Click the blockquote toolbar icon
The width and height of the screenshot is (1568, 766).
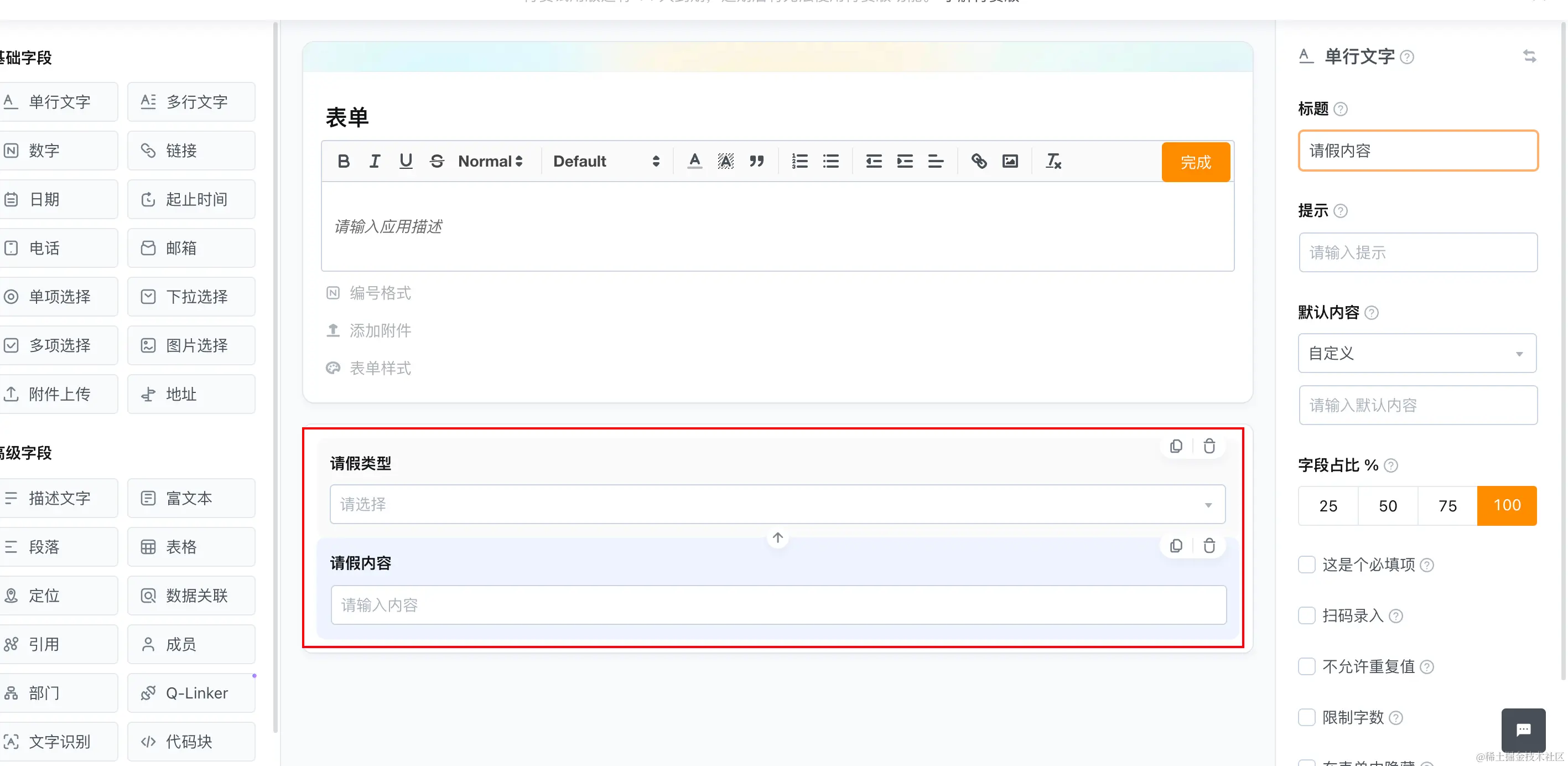756,162
